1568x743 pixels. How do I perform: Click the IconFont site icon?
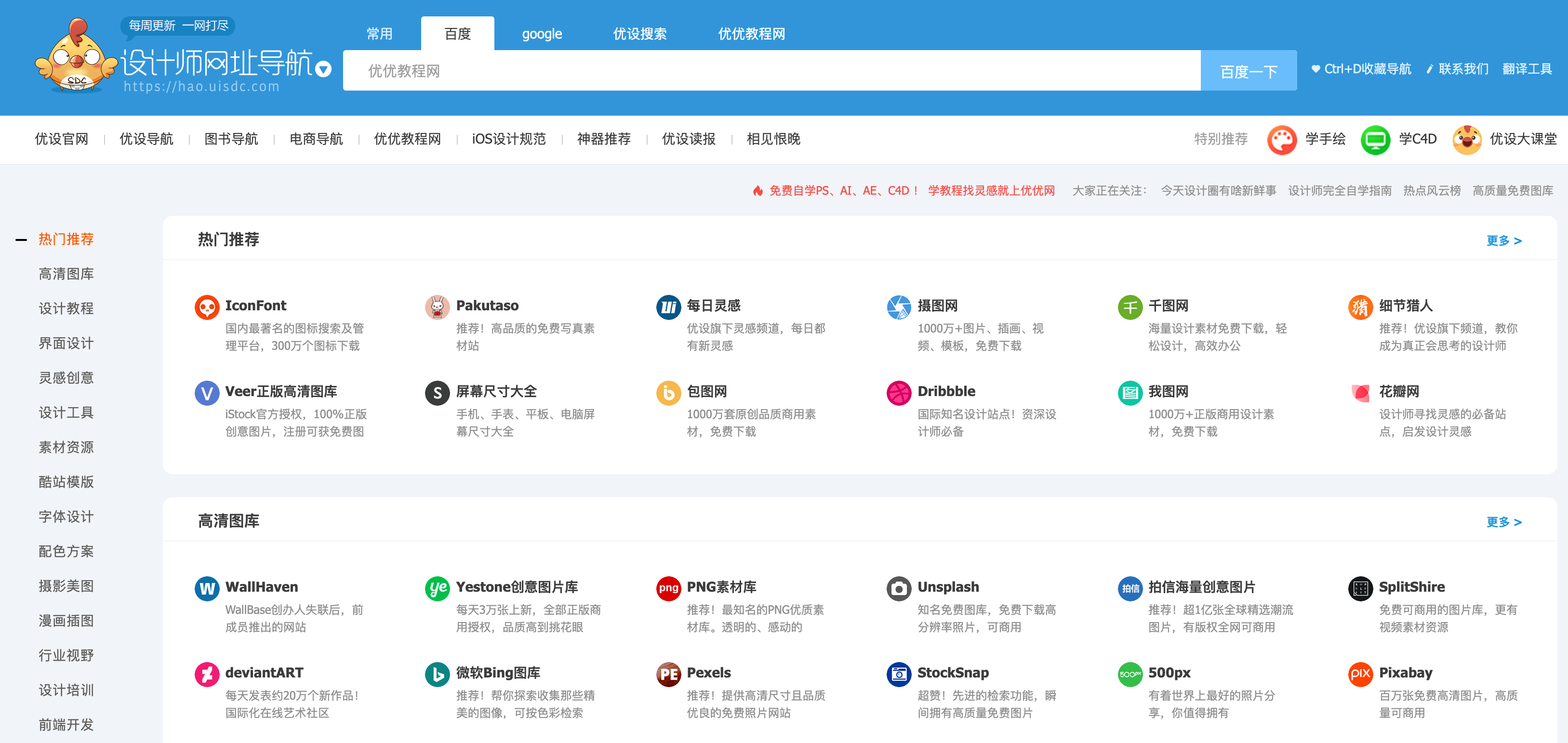pos(207,307)
